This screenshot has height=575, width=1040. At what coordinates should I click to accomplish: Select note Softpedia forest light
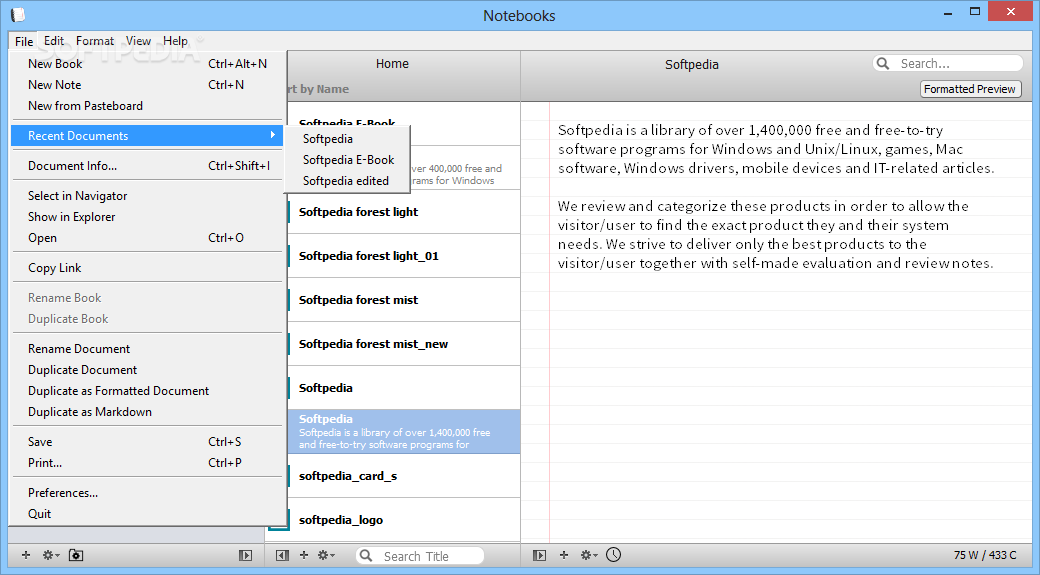click(403, 212)
